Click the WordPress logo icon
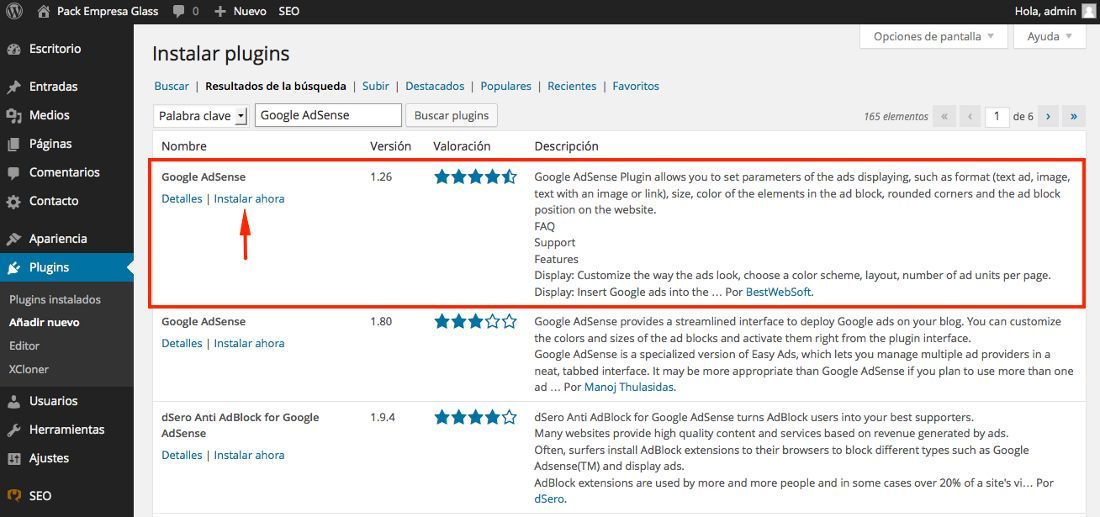Viewport: 1100px width, 517px height. point(14,11)
